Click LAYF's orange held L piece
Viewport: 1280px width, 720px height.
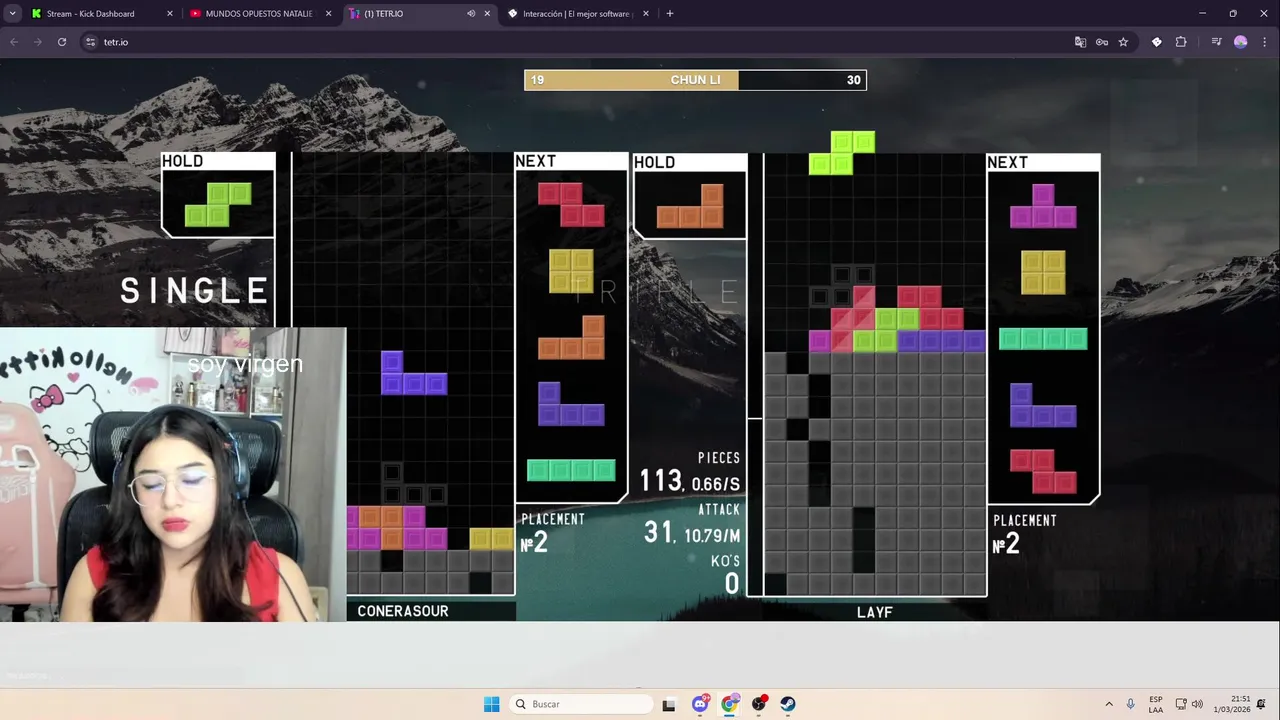[x=690, y=206]
